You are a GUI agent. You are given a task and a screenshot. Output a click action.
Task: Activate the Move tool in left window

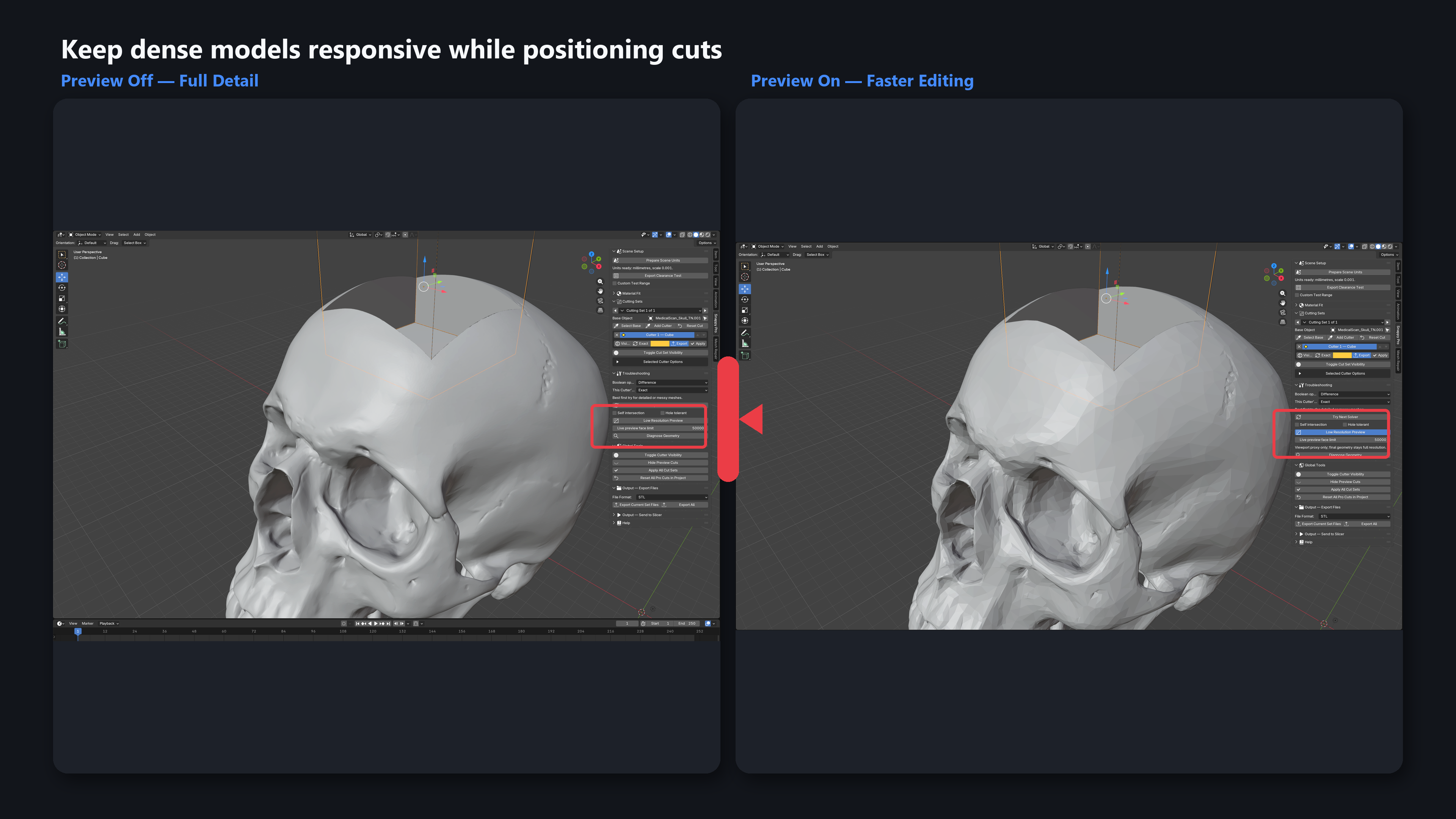tap(62, 277)
